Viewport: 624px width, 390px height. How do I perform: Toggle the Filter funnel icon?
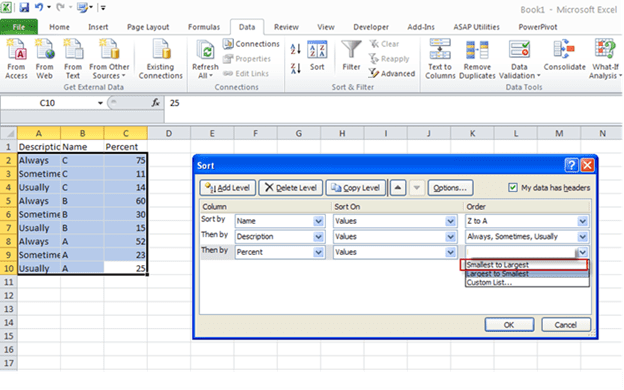(351, 56)
